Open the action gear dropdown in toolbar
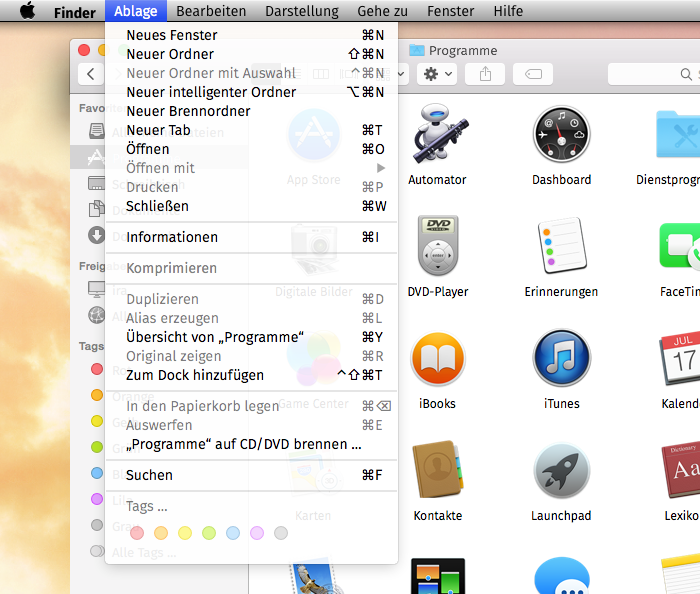The height and width of the screenshot is (594, 700). tap(438, 74)
